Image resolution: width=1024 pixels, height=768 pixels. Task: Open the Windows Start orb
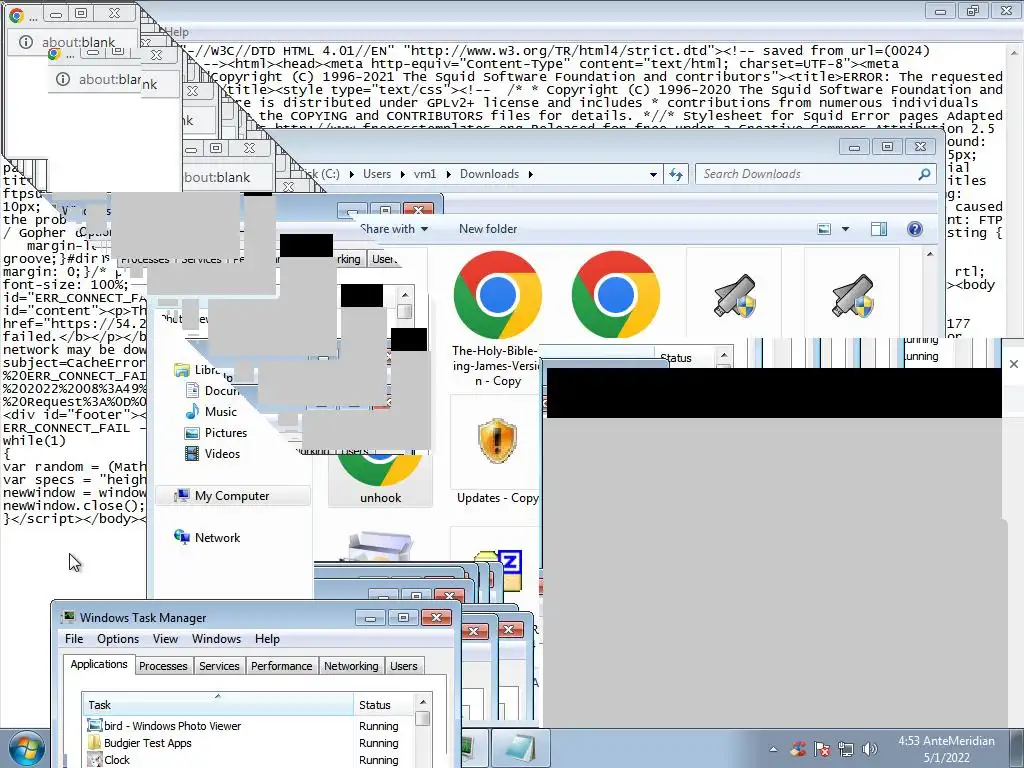click(x=26, y=749)
